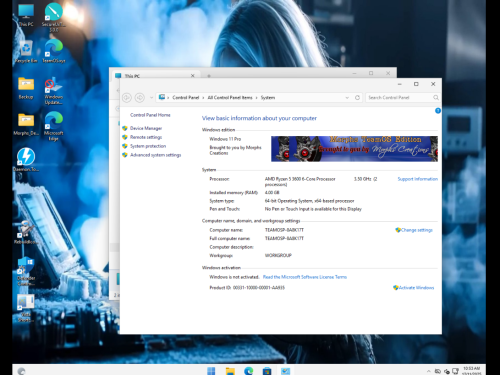Viewport: 500px width, 375px height.
Task: Open the recent locations dropdown arrow
Action: click(151, 98)
